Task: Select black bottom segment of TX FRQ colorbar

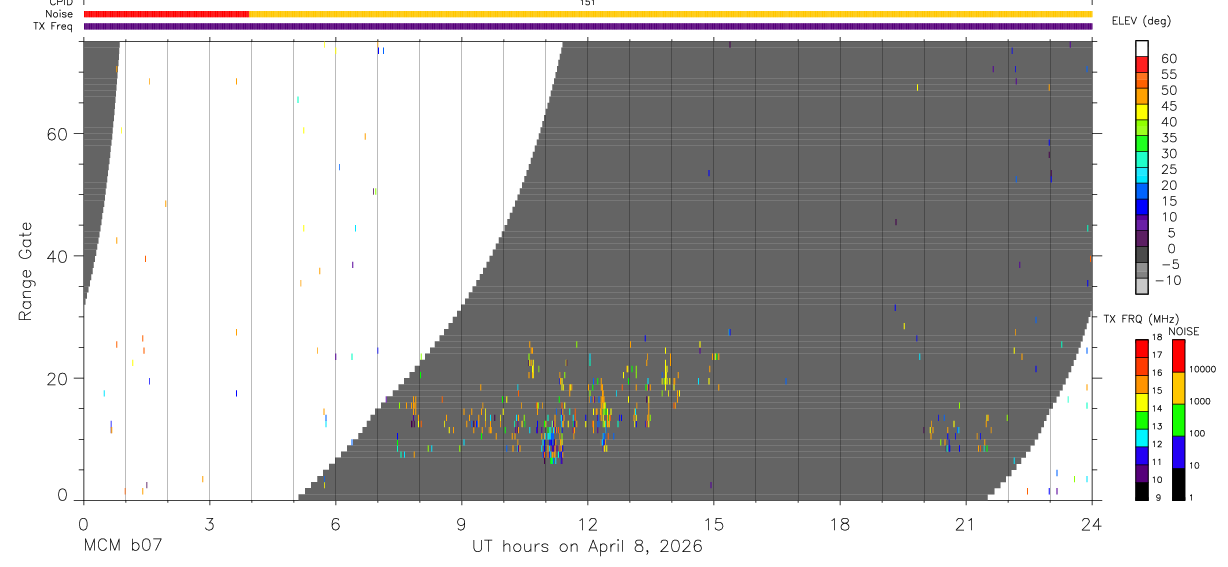Action: tap(1142, 489)
